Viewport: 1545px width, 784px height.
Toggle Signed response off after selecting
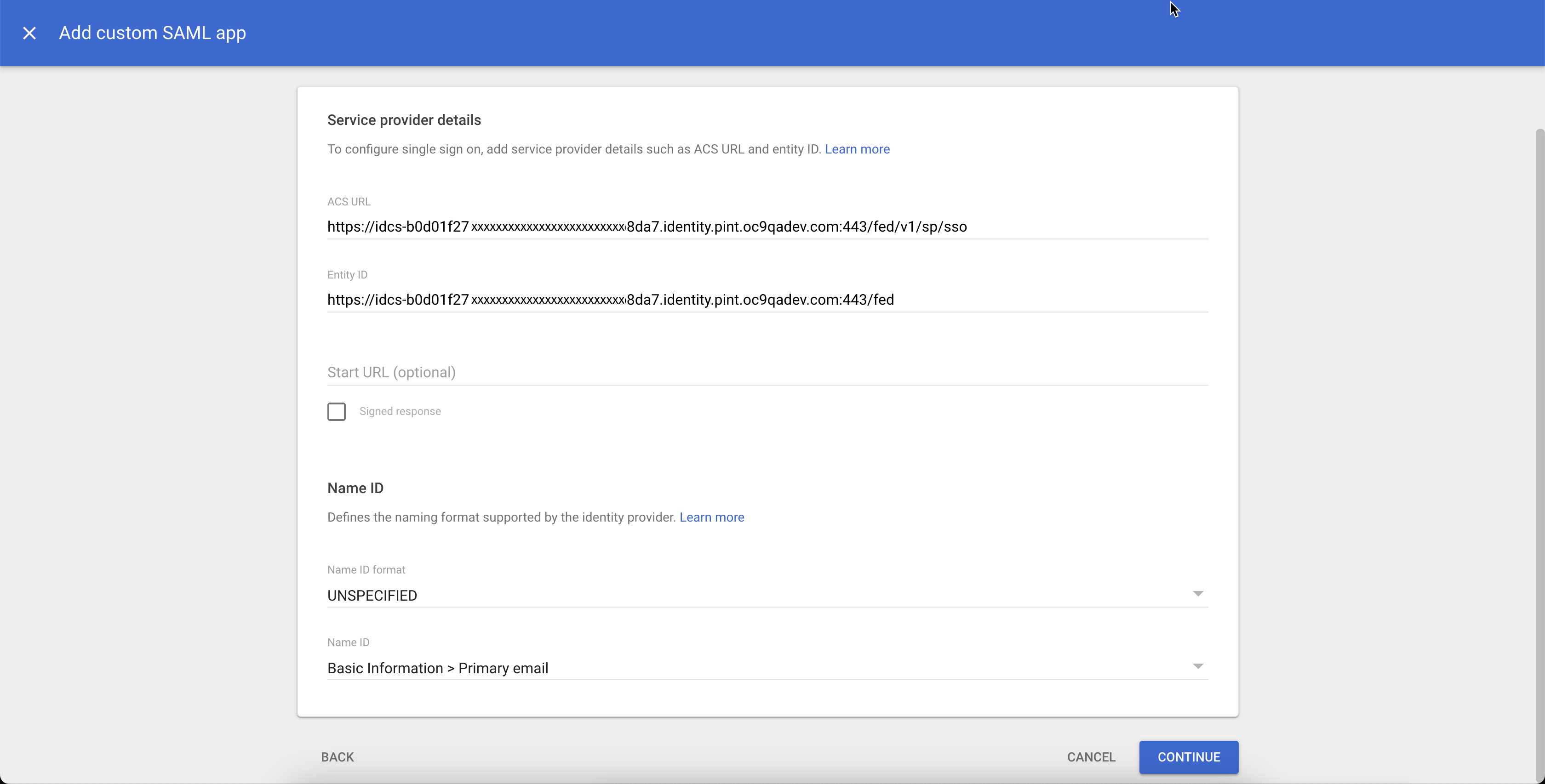coord(337,411)
